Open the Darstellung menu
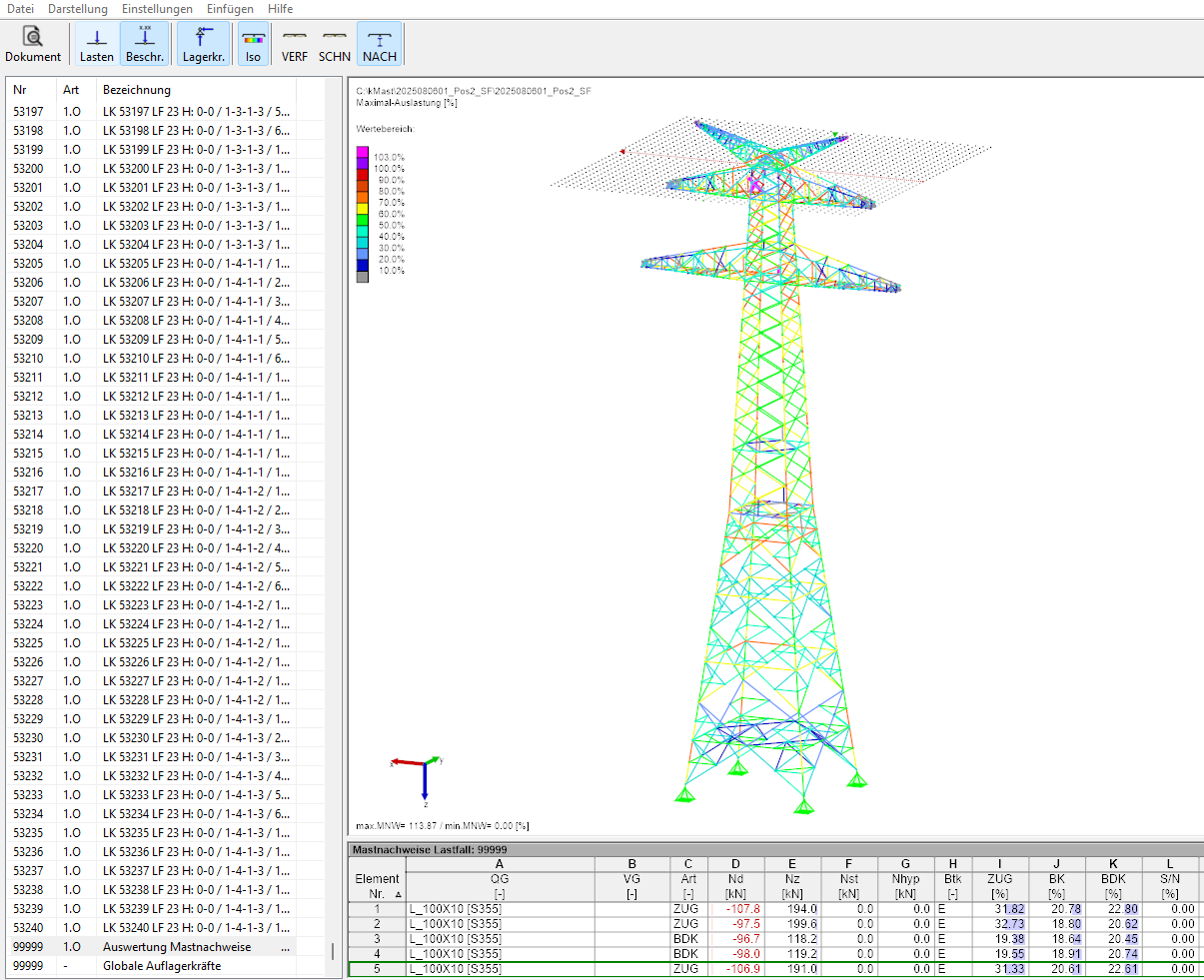 78,8
